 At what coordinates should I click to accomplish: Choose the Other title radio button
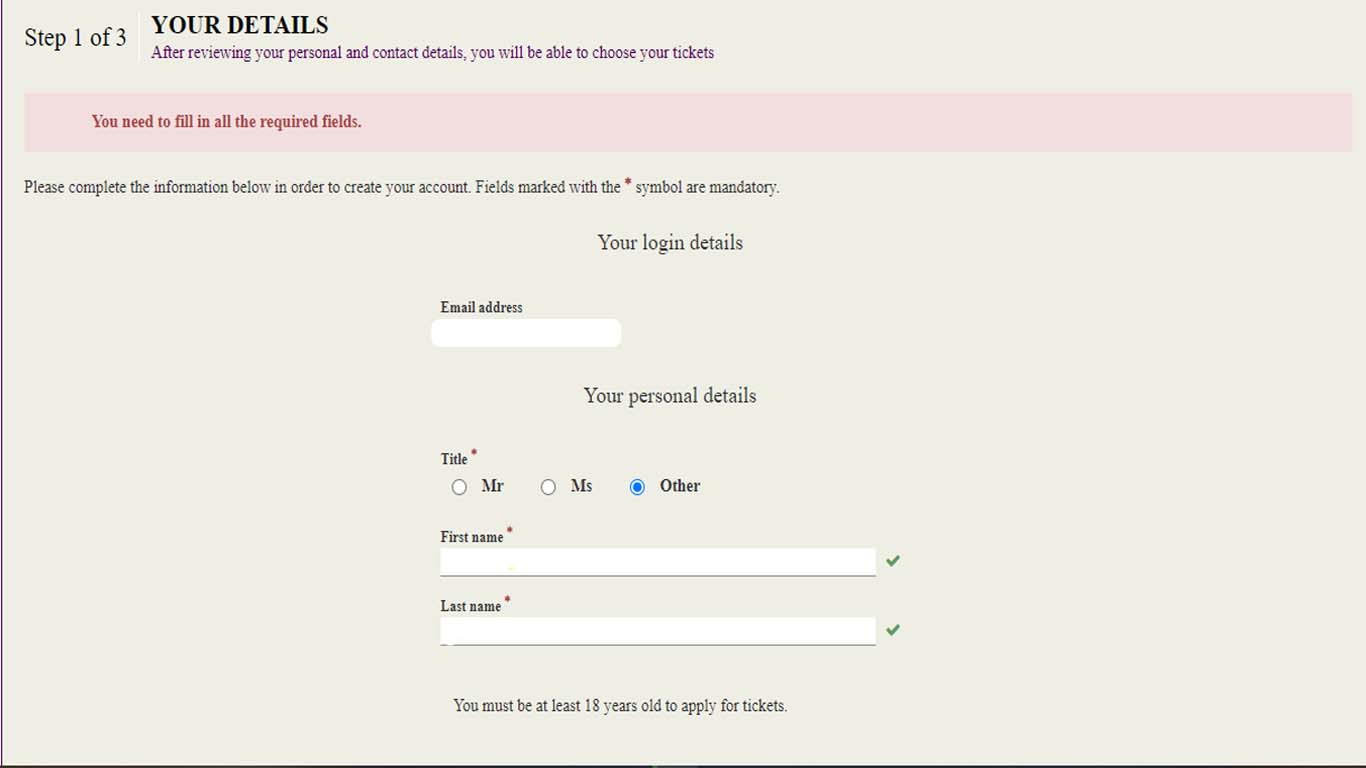638,487
